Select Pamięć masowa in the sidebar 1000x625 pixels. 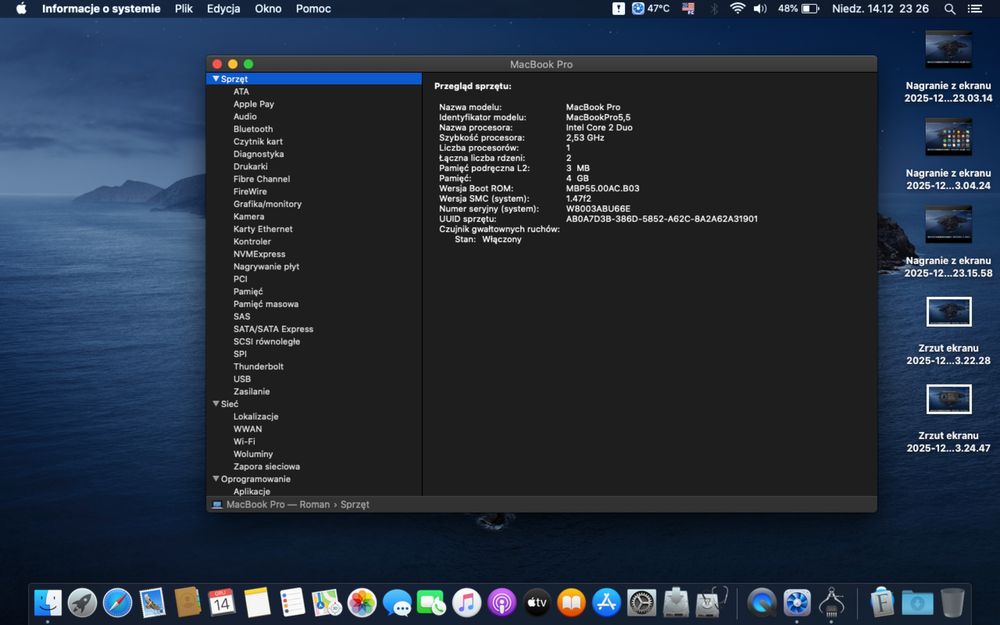click(265, 304)
